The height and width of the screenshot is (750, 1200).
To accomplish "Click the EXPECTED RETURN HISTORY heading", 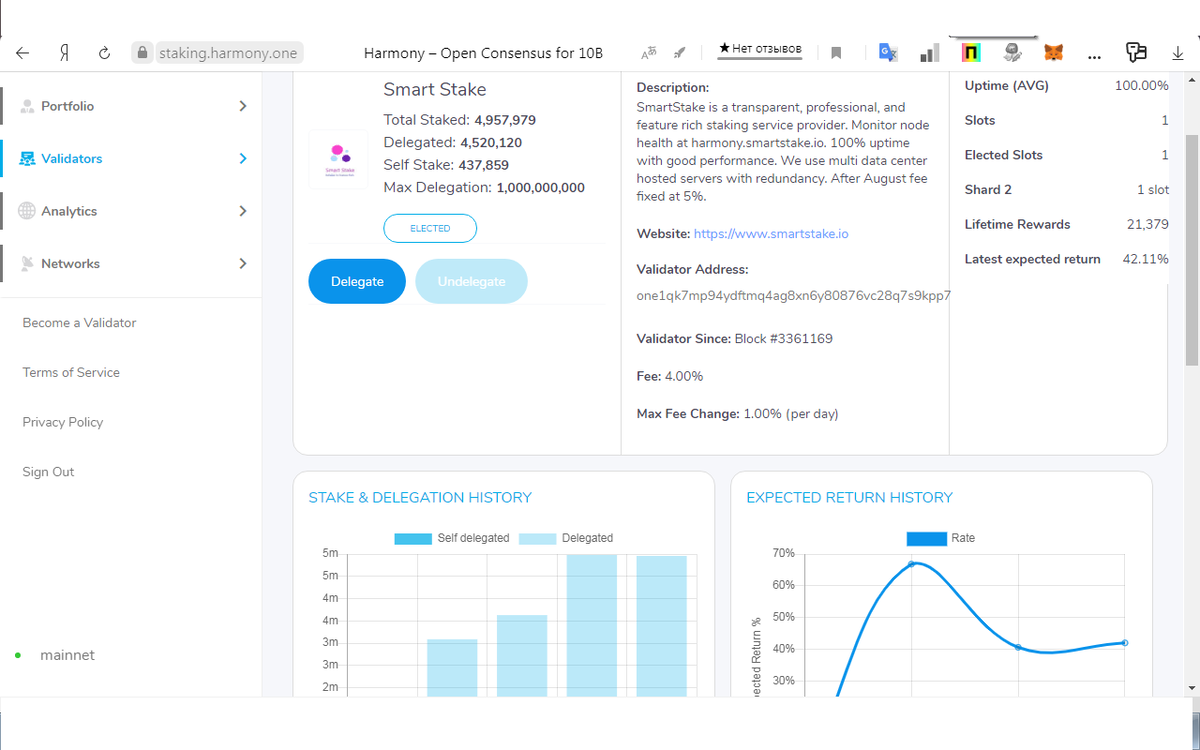I will point(849,498).
